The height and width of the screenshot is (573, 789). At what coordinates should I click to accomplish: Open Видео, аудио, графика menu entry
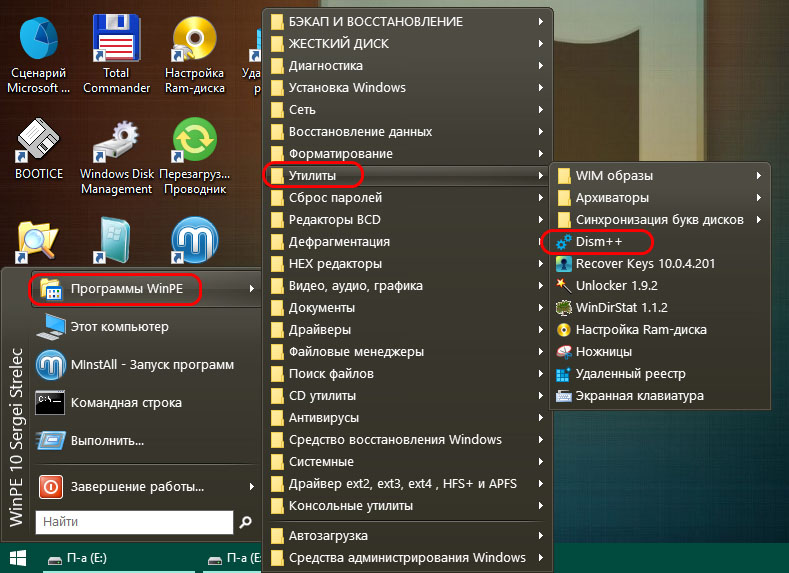coord(407,286)
